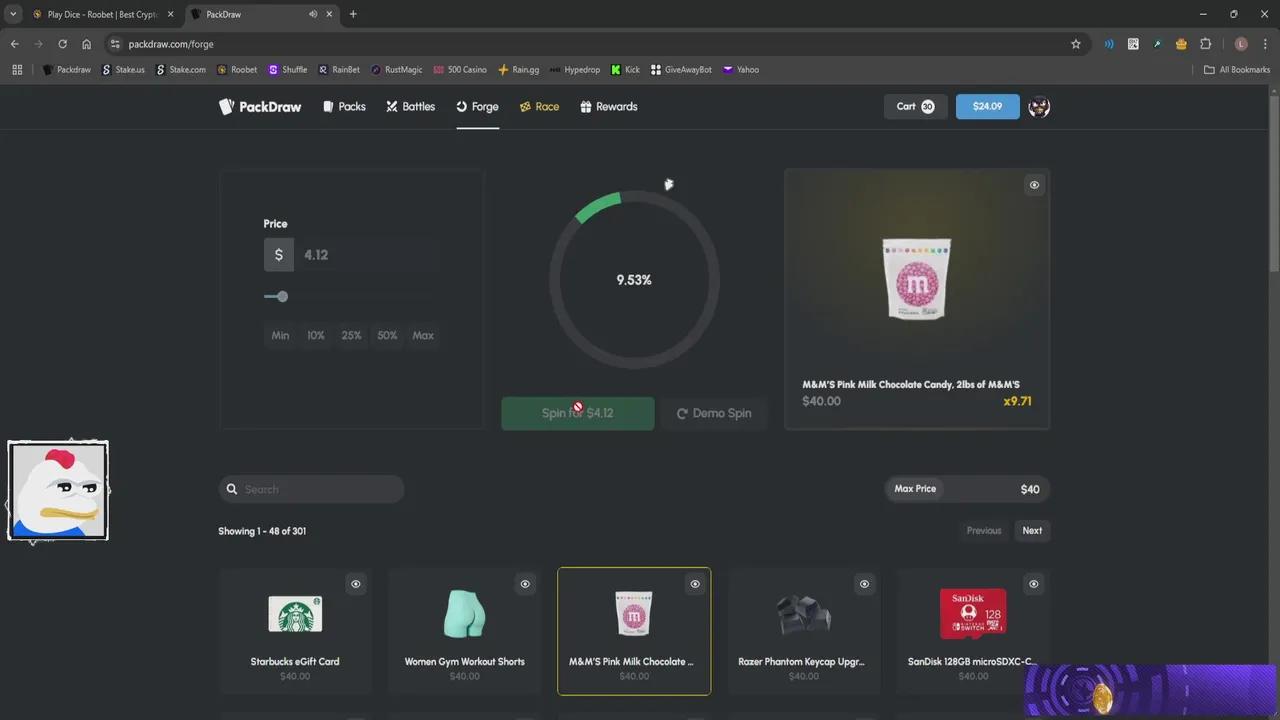Click the Max Price $40 field
1280x720 pixels.
point(967,489)
